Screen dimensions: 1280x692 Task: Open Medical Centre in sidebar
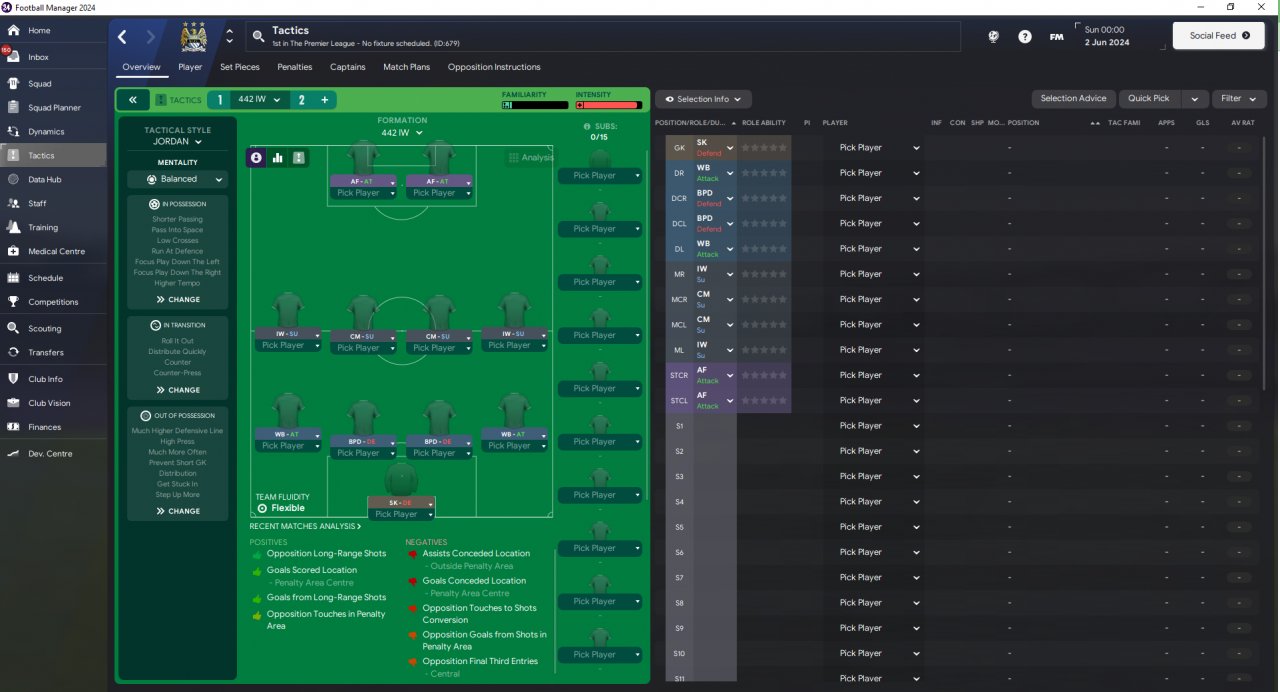point(56,252)
